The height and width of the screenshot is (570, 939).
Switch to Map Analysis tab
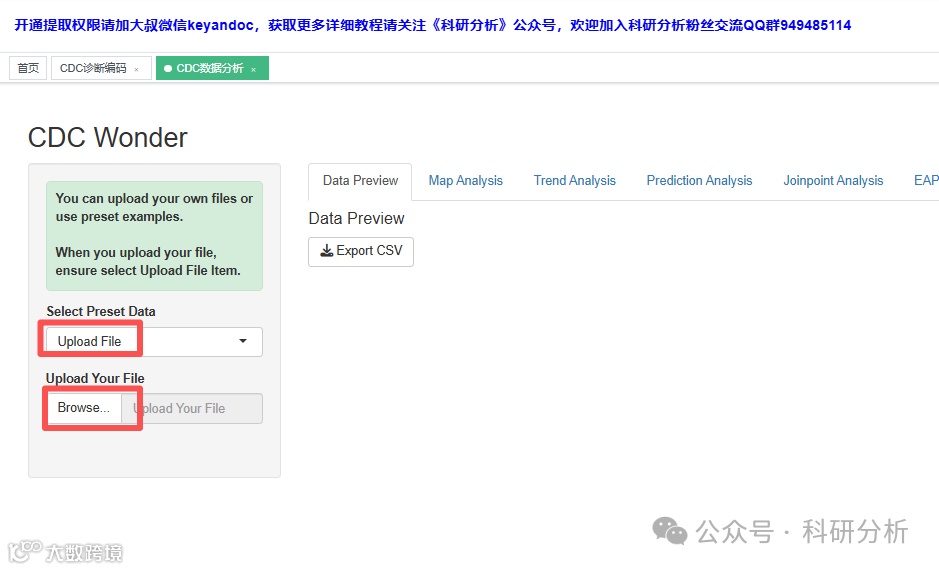click(465, 181)
